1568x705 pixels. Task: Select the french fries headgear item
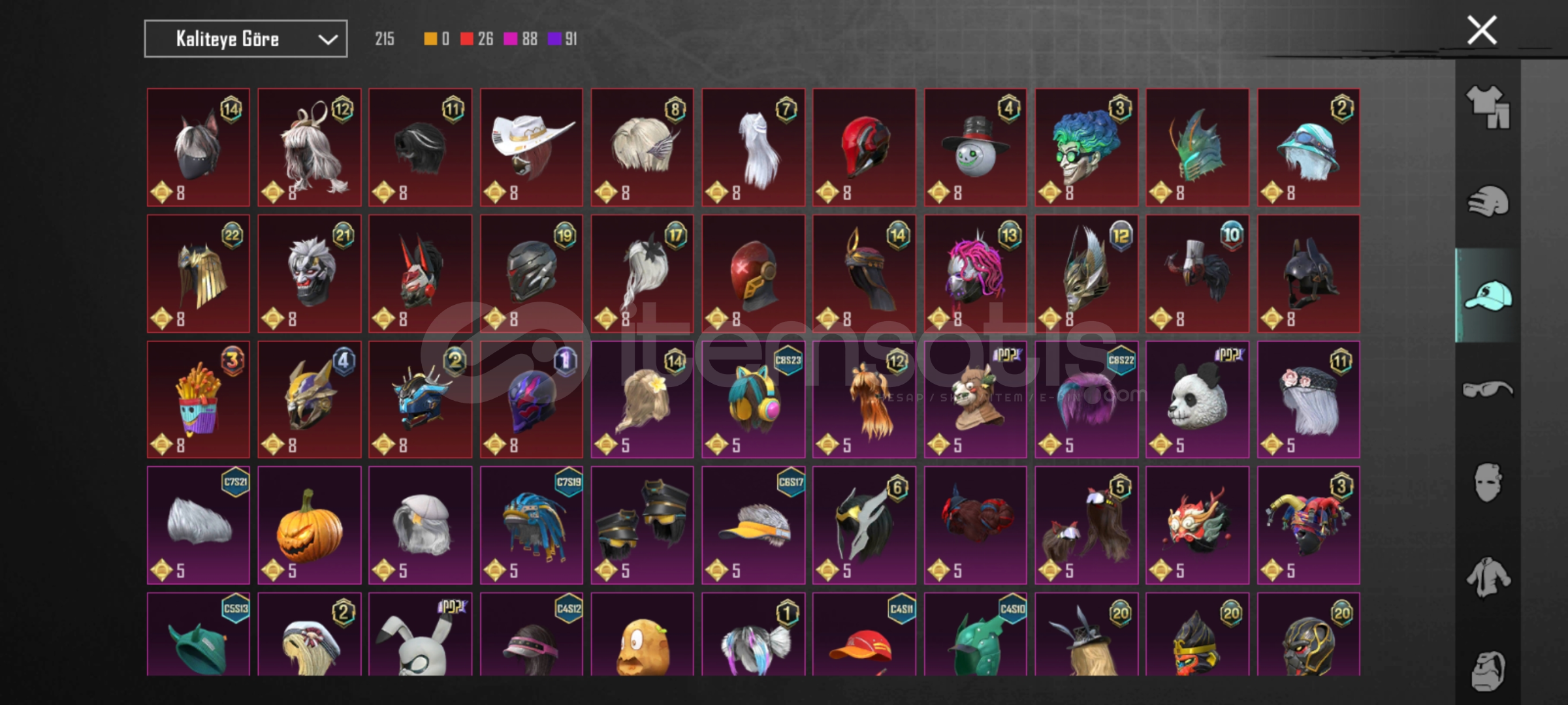[199, 399]
